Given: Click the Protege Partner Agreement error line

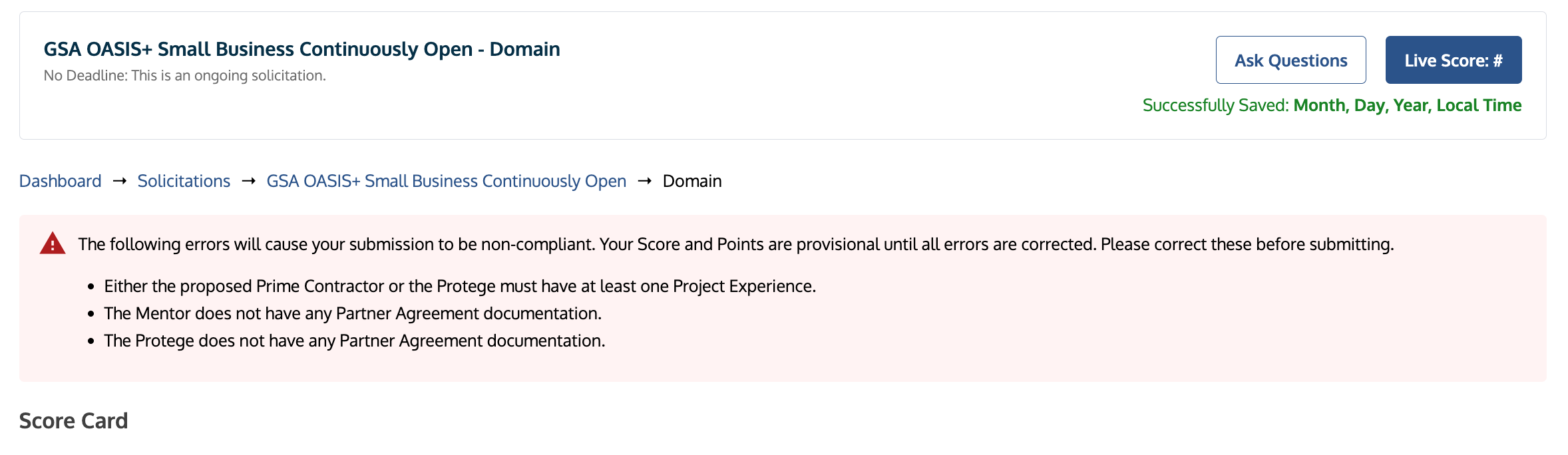Looking at the screenshot, I should tap(355, 341).
